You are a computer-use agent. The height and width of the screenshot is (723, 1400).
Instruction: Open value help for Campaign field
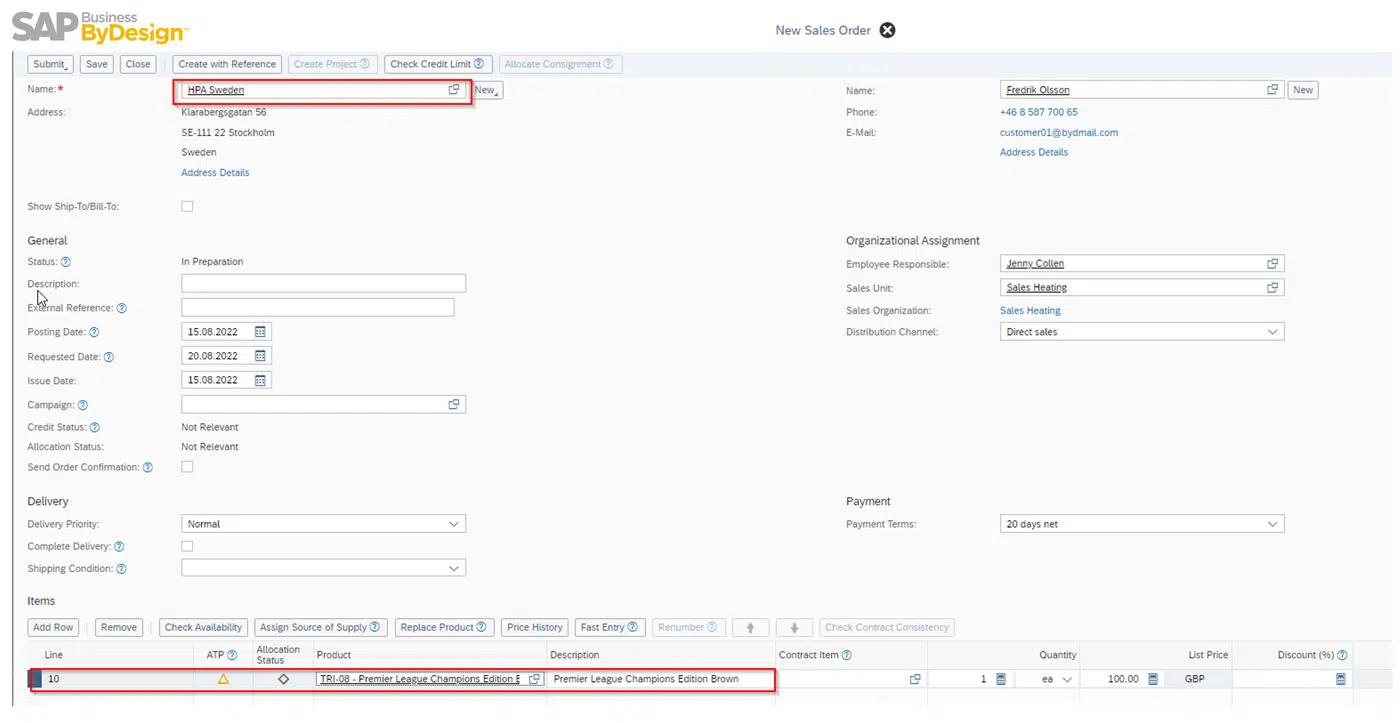[454, 405]
